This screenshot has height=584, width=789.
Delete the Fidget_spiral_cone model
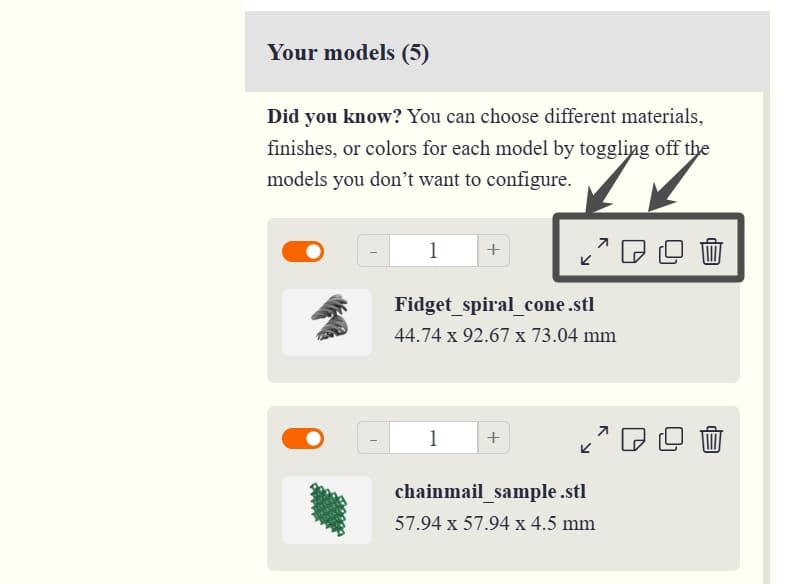tap(710, 251)
